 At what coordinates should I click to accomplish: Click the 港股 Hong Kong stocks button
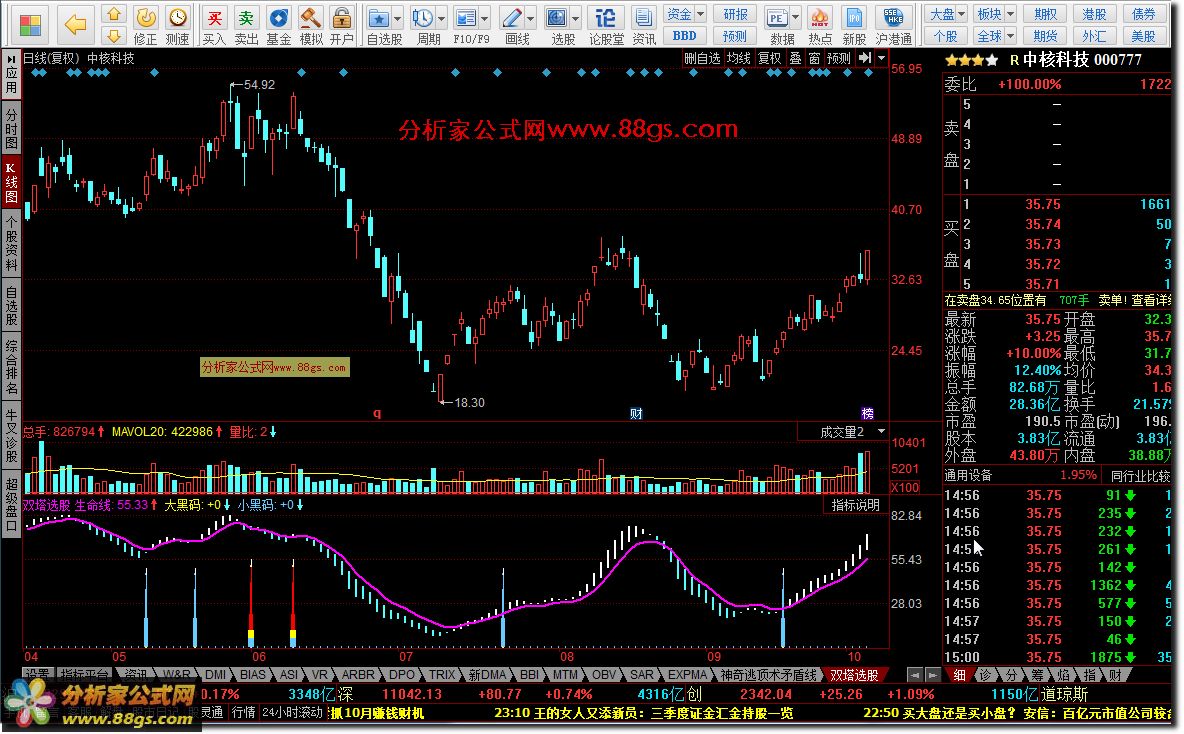pos(1094,14)
